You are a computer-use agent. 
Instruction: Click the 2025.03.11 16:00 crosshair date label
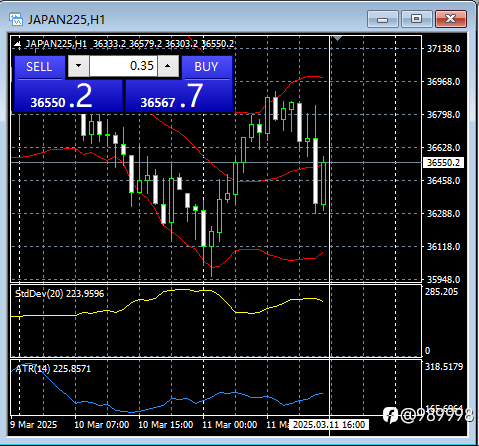point(329,425)
